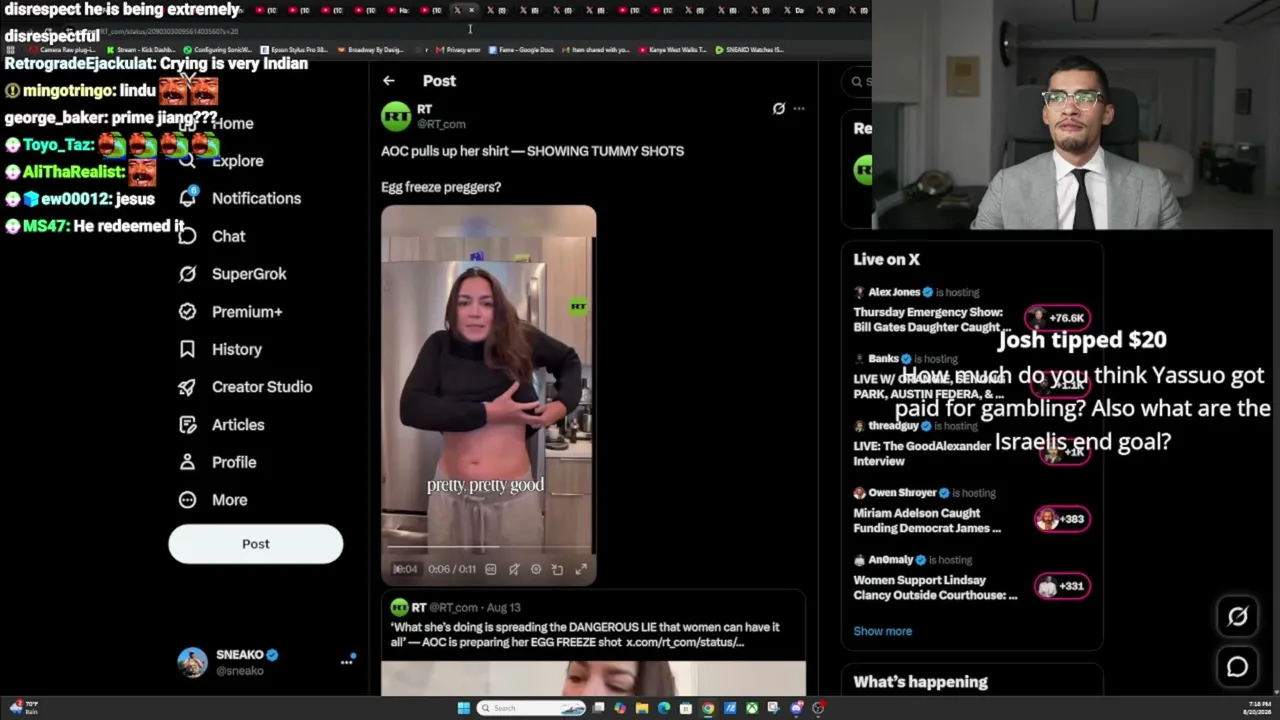1280x720 pixels.
Task: Open the floating messages chat button
Action: [1237, 667]
